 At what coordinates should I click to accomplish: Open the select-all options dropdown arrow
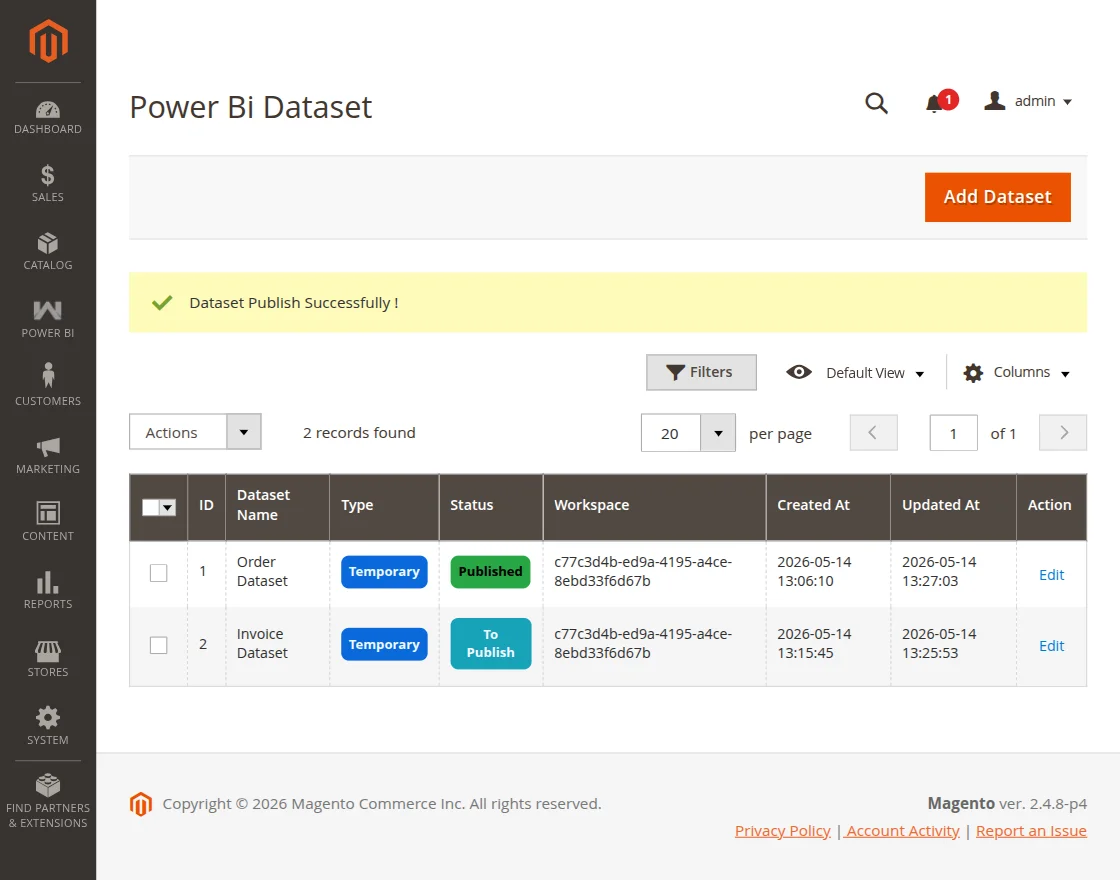(168, 507)
